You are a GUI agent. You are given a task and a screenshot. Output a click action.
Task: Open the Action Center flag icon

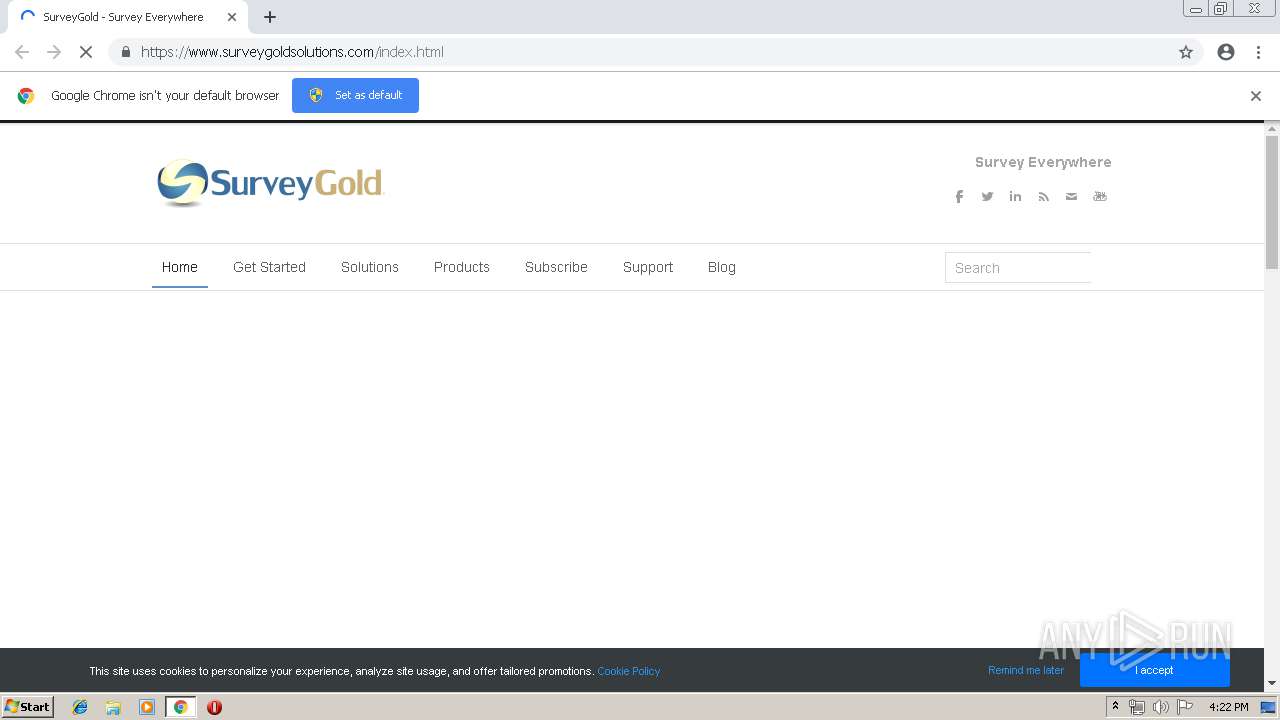(1185, 707)
